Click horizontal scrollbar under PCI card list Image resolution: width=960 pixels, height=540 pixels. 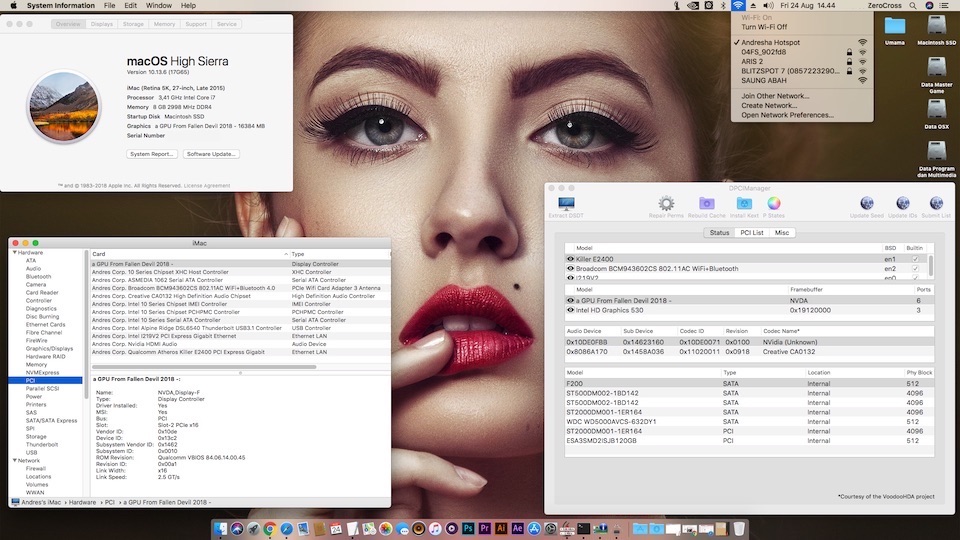coord(204,367)
